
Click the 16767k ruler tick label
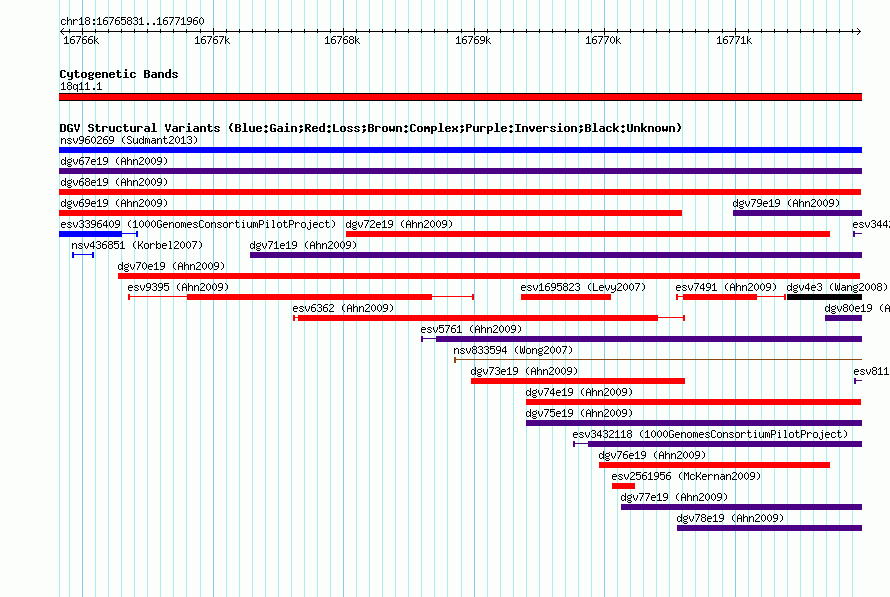tap(212, 40)
